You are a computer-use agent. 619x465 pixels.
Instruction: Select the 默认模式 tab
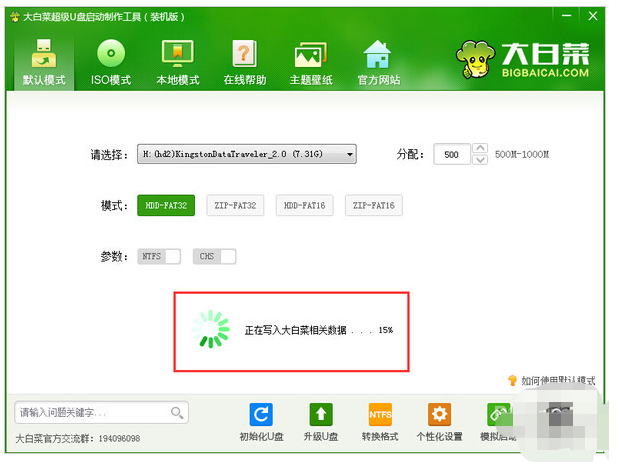pyautogui.click(x=44, y=62)
